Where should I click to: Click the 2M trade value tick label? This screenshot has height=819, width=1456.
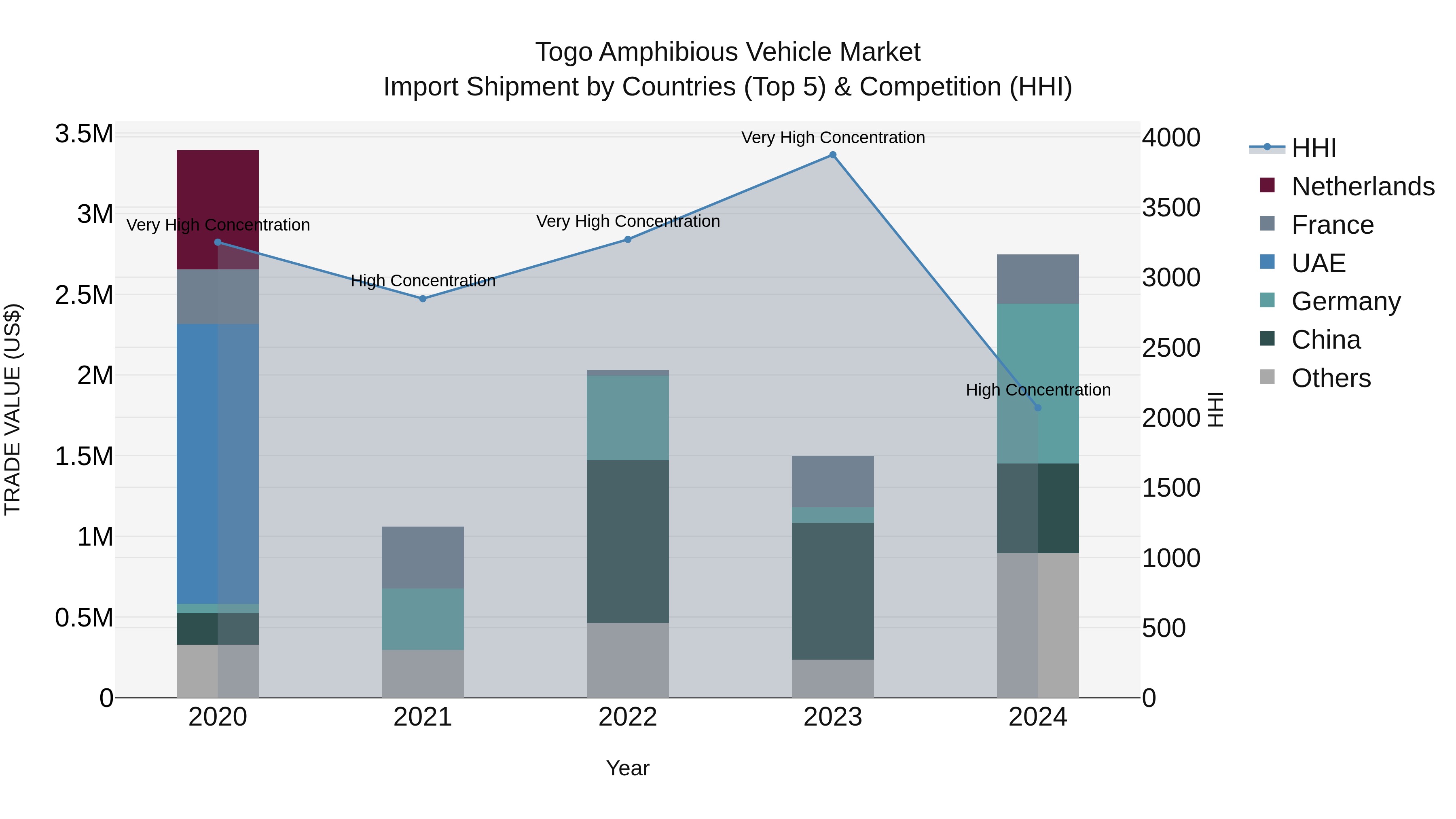pos(95,375)
